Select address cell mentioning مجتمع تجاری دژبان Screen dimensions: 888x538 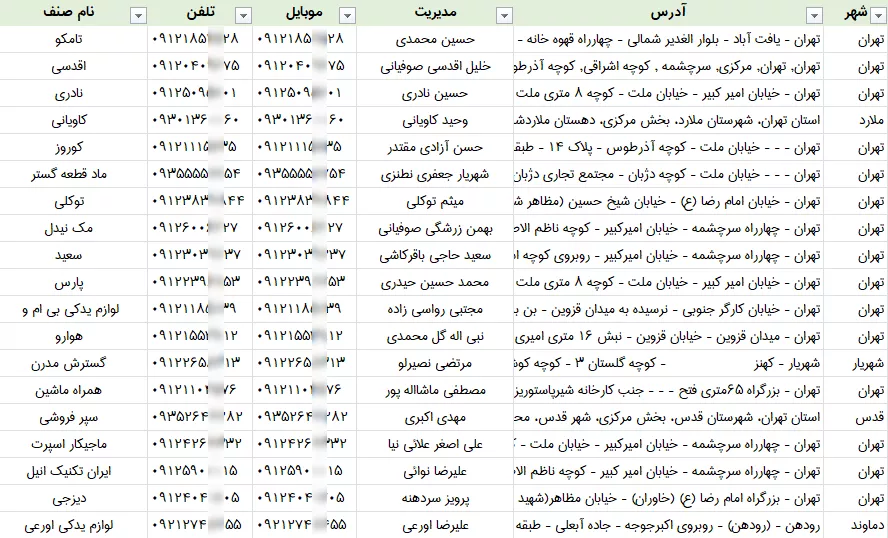tap(668, 174)
